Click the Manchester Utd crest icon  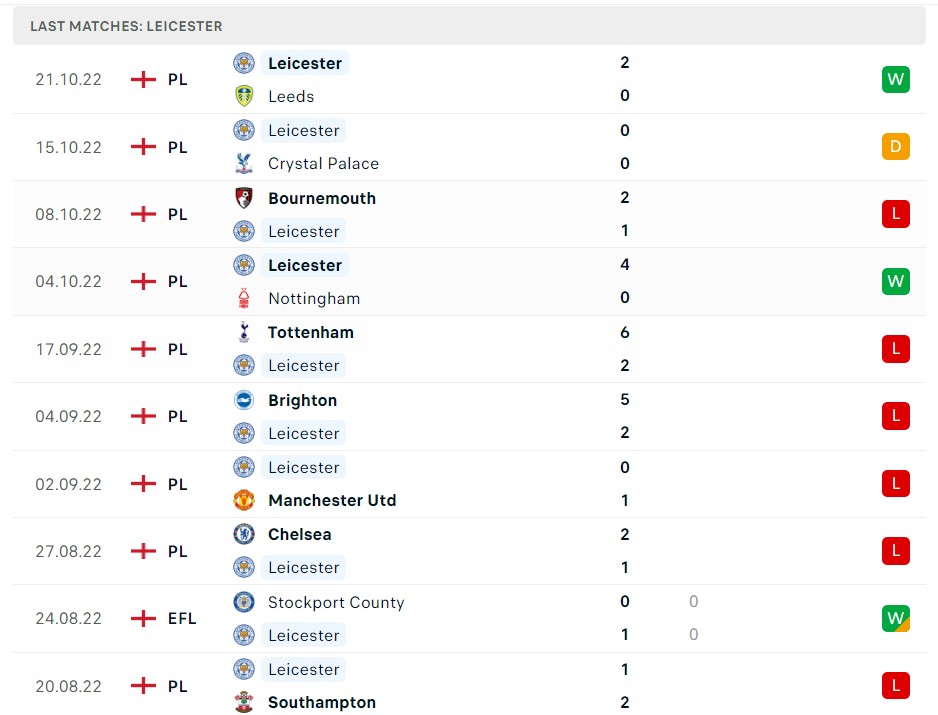[x=244, y=500]
